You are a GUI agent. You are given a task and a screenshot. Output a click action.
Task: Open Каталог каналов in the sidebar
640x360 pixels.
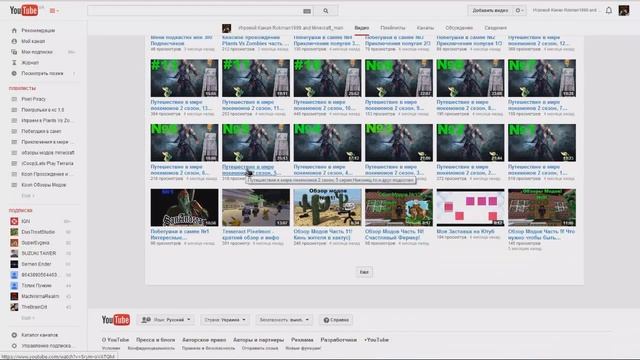tap(39, 335)
